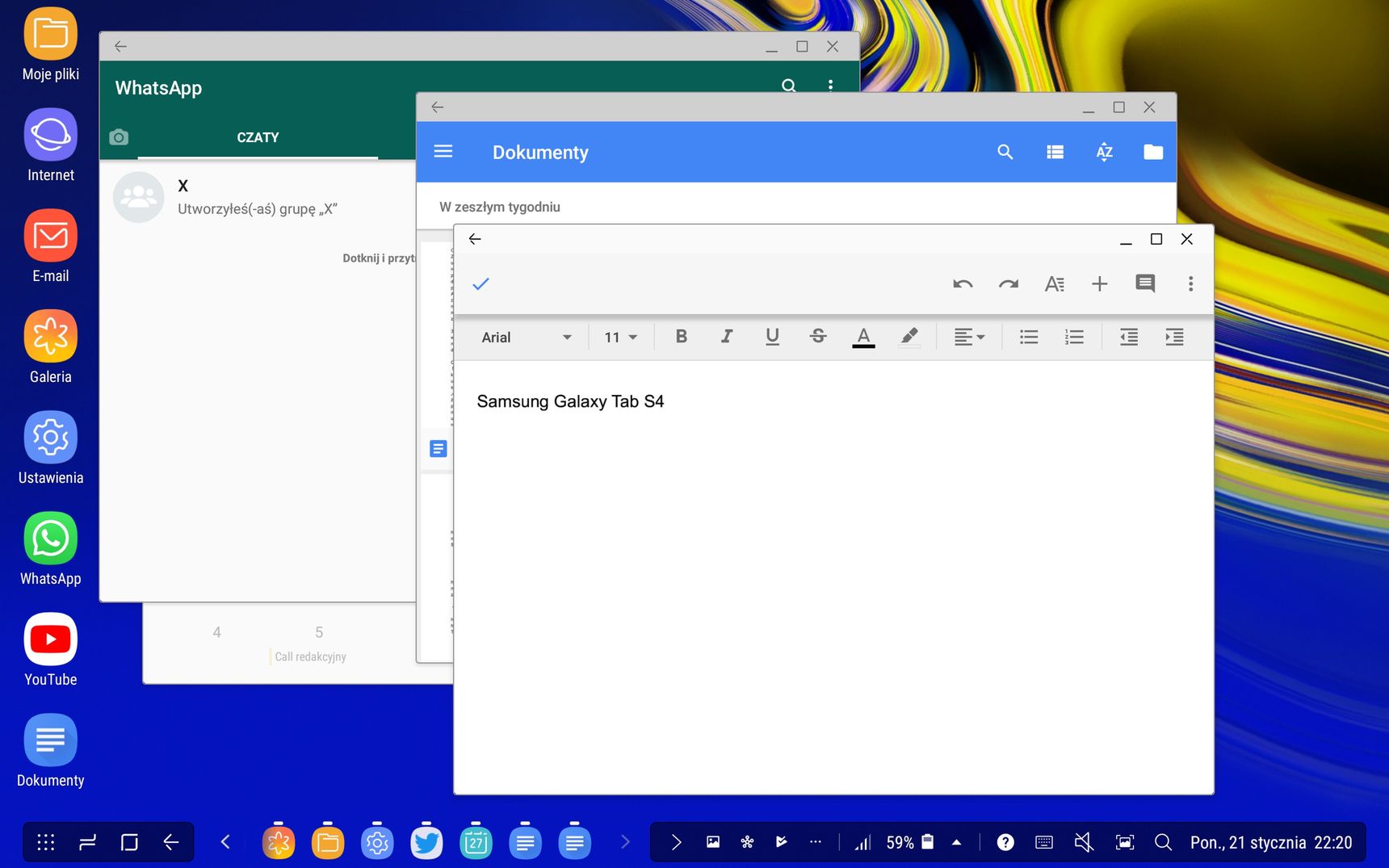
Task: Expand text alignment dropdown
Action: 969,337
